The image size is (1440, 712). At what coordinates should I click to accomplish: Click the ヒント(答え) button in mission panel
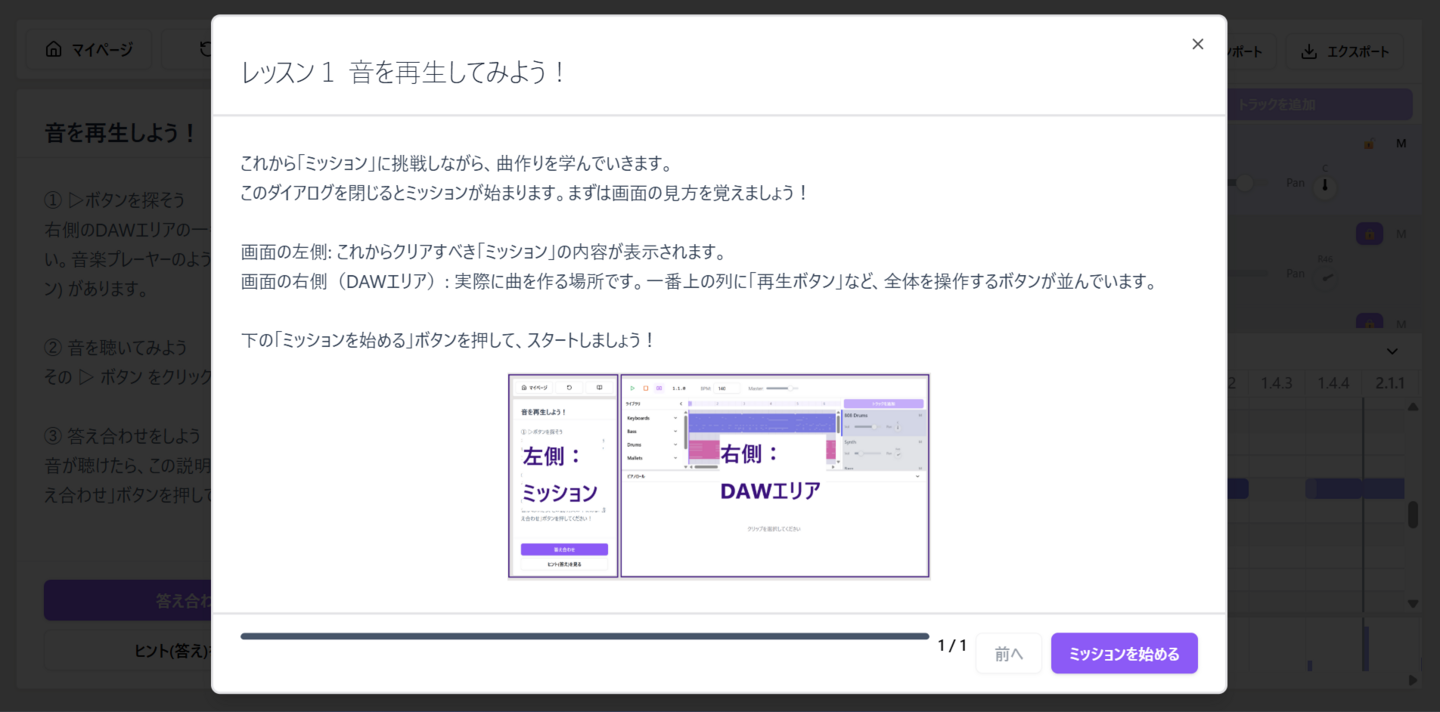[x=172, y=651]
